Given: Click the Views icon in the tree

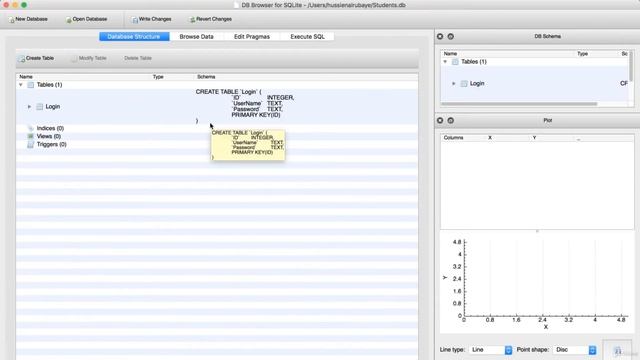Looking at the screenshot, I should (x=31, y=136).
